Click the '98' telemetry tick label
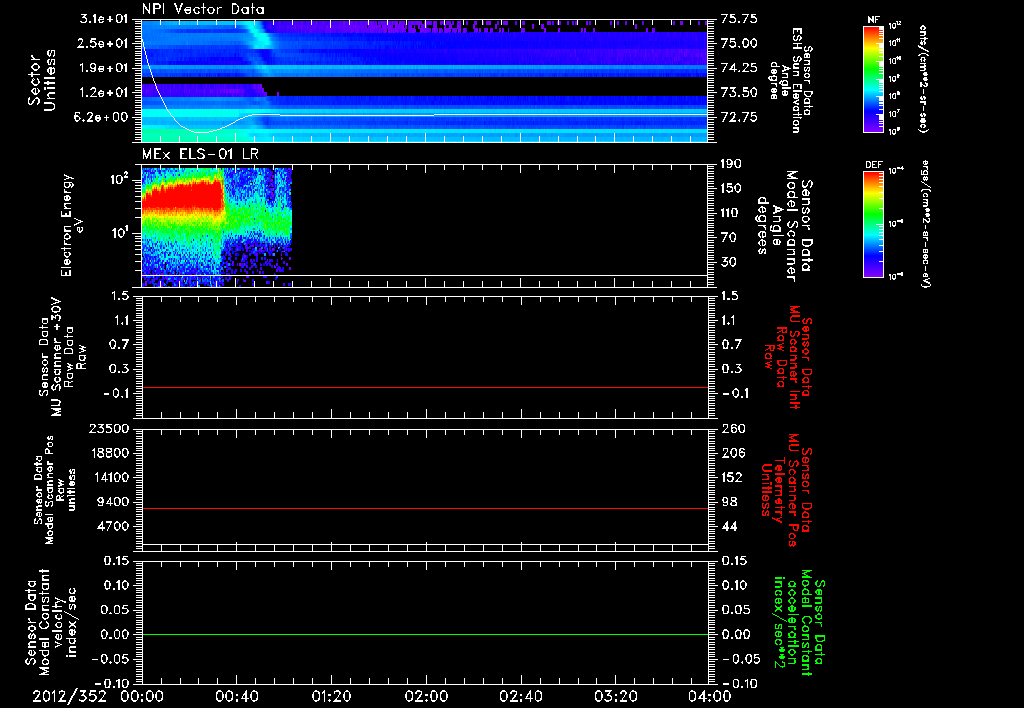This screenshot has width=1024, height=708. [x=729, y=502]
